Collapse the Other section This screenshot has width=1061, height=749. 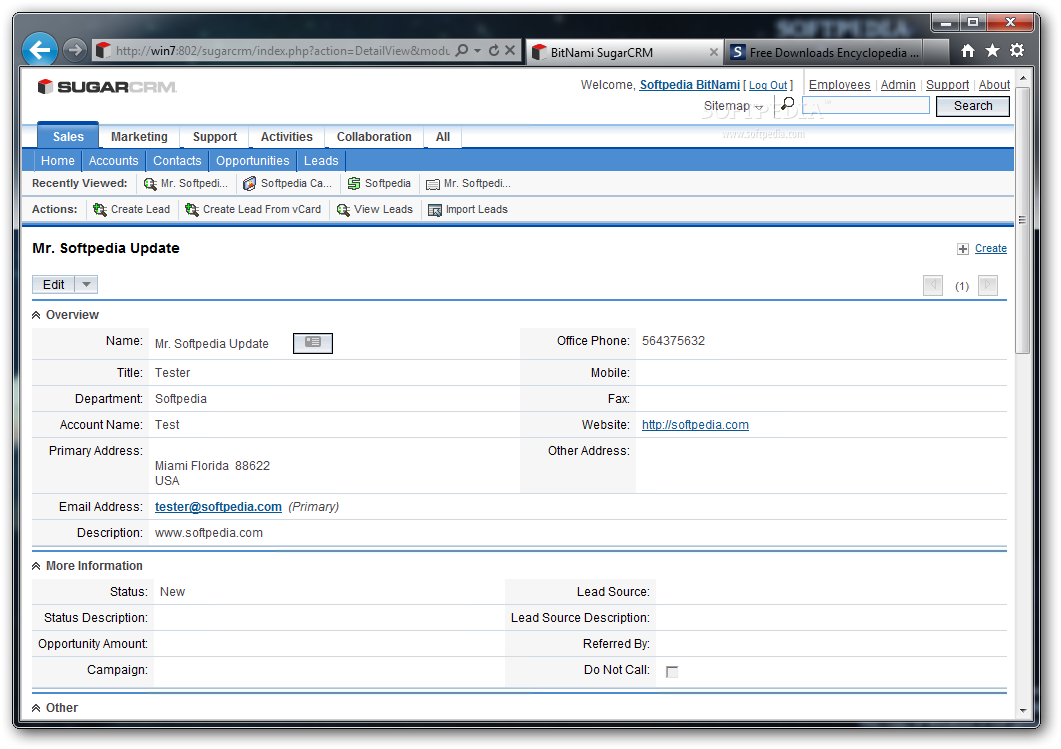click(36, 708)
